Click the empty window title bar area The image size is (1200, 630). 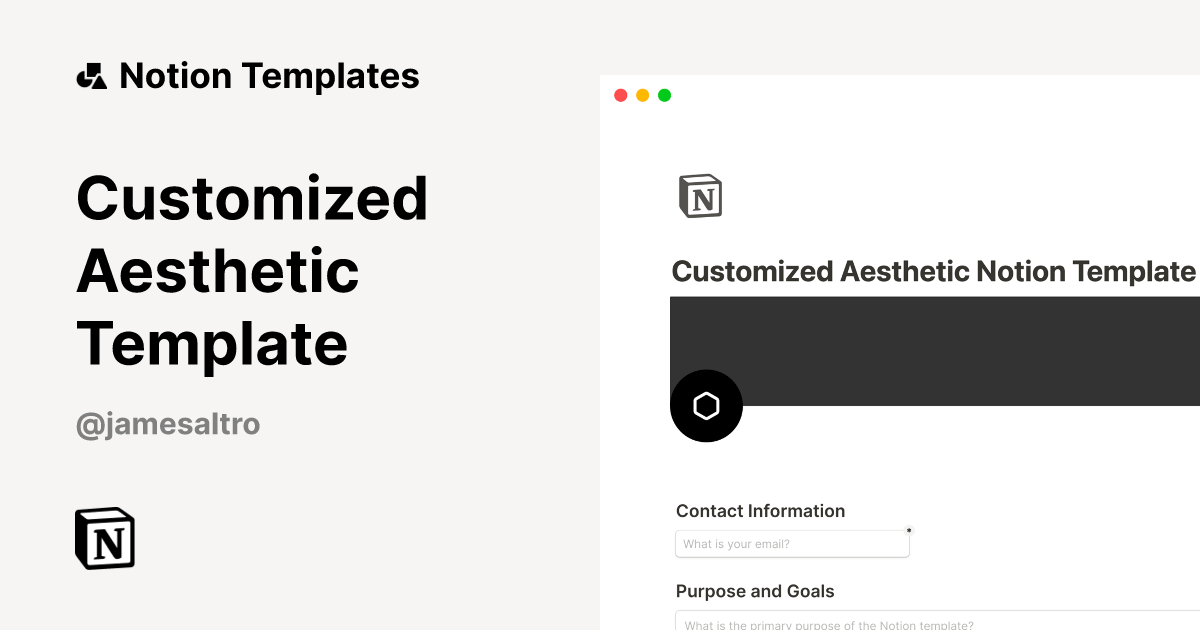pos(900,96)
